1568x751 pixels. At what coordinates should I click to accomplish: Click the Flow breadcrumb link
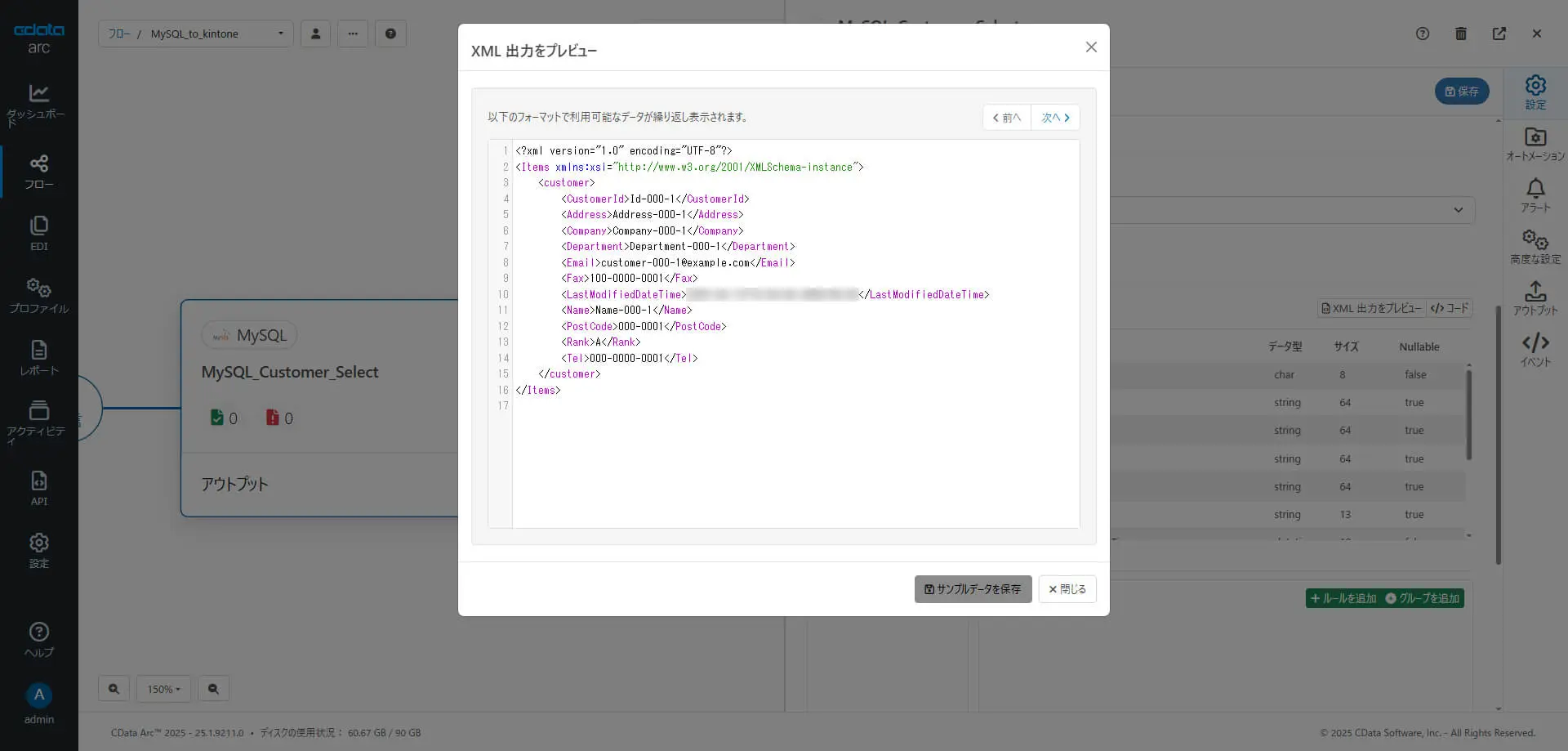pyautogui.click(x=119, y=34)
